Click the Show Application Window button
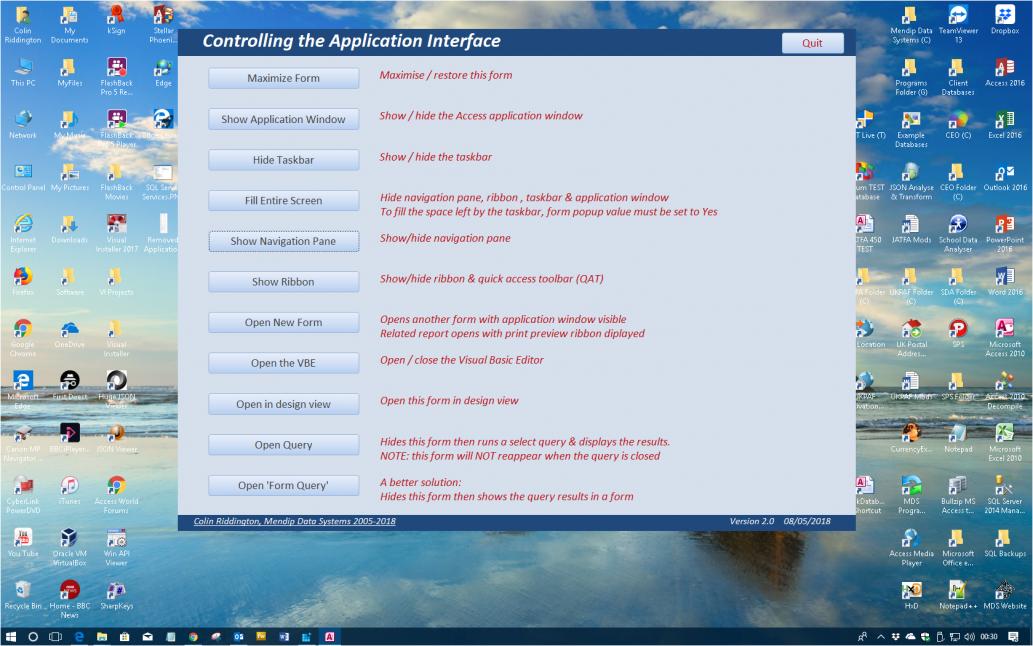Viewport: 1033px width, 646px height. [283, 119]
